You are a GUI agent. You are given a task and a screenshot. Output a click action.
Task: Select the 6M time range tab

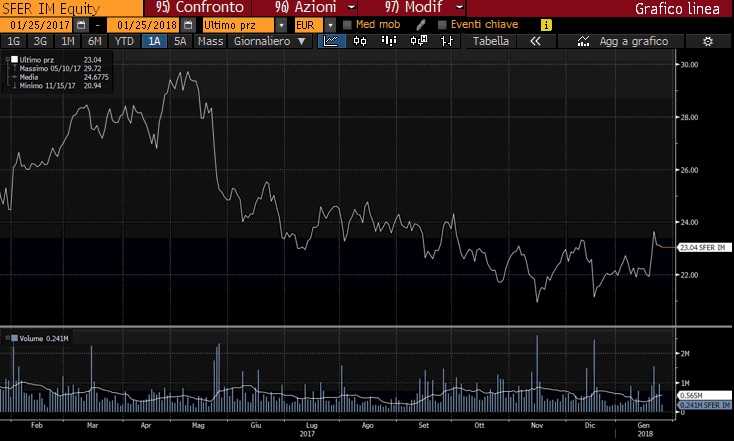click(x=95, y=41)
